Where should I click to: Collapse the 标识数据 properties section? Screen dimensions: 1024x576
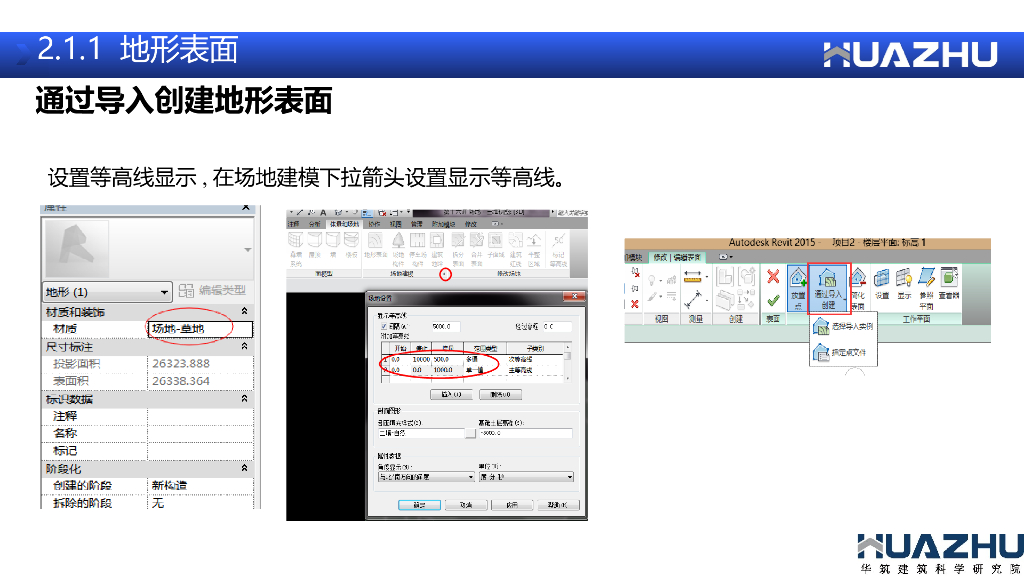pyautogui.click(x=244, y=398)
